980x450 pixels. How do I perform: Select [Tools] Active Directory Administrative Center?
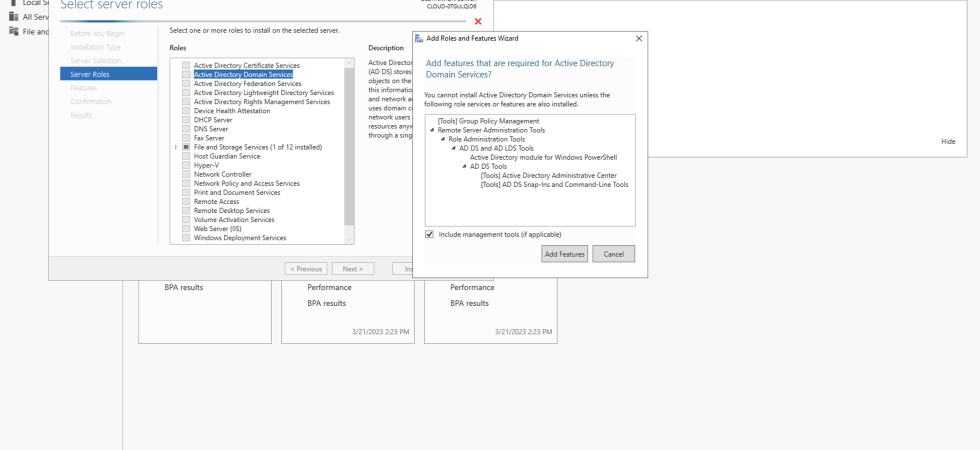click(x=549, y=176)
